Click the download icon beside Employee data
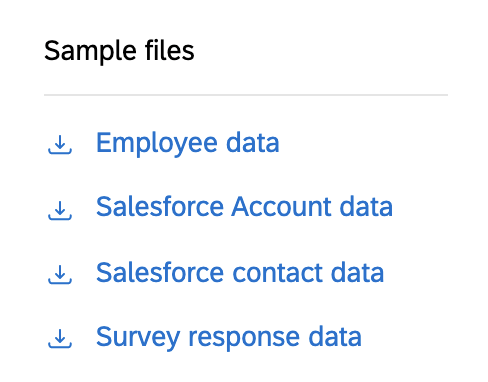This screenshot has height=382, width=488. coord(60,144)
